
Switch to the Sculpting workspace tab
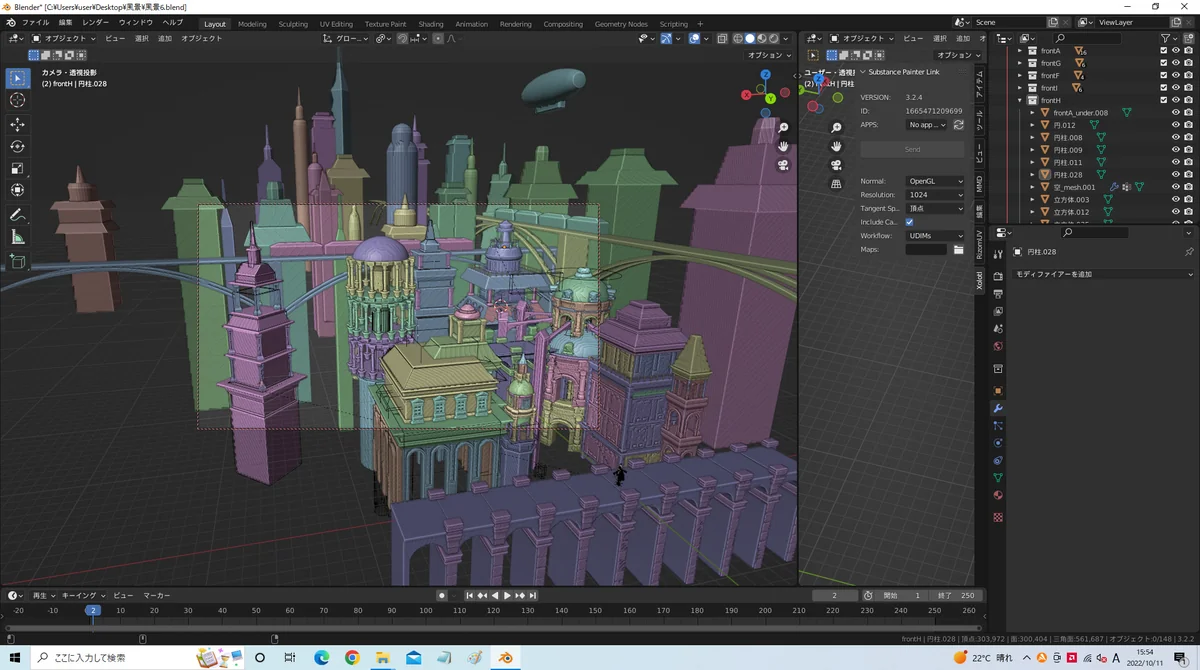(x=293, y=24)
